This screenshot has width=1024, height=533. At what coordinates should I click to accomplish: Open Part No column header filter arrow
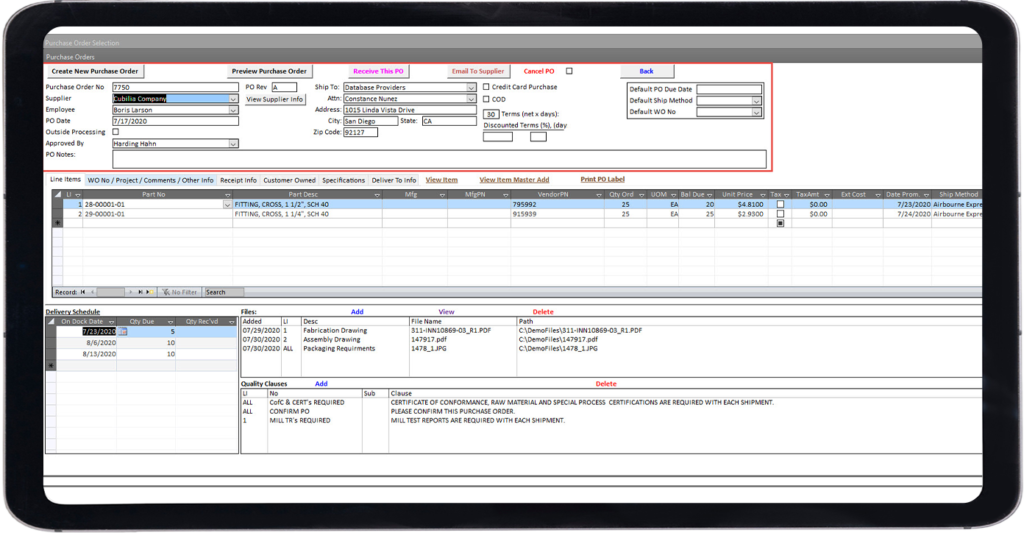(x=227, y=195)
